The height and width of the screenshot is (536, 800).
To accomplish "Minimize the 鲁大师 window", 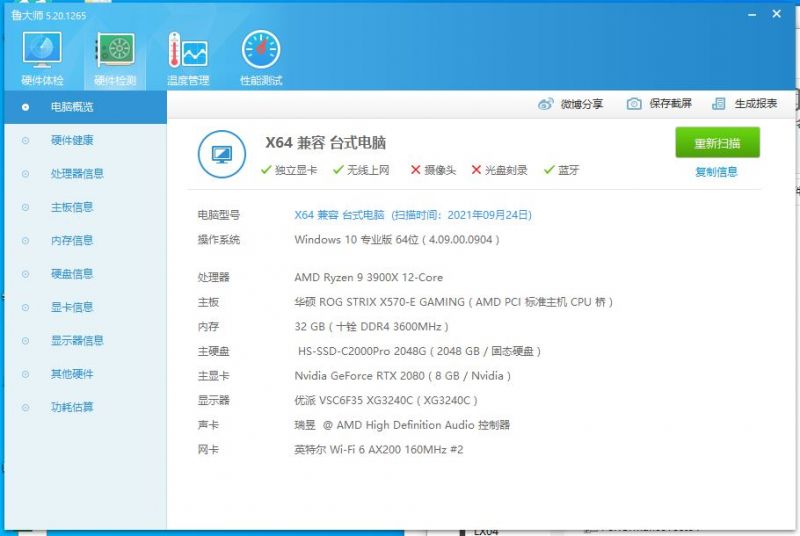I will pyautogui.click(x=752, y=15).
